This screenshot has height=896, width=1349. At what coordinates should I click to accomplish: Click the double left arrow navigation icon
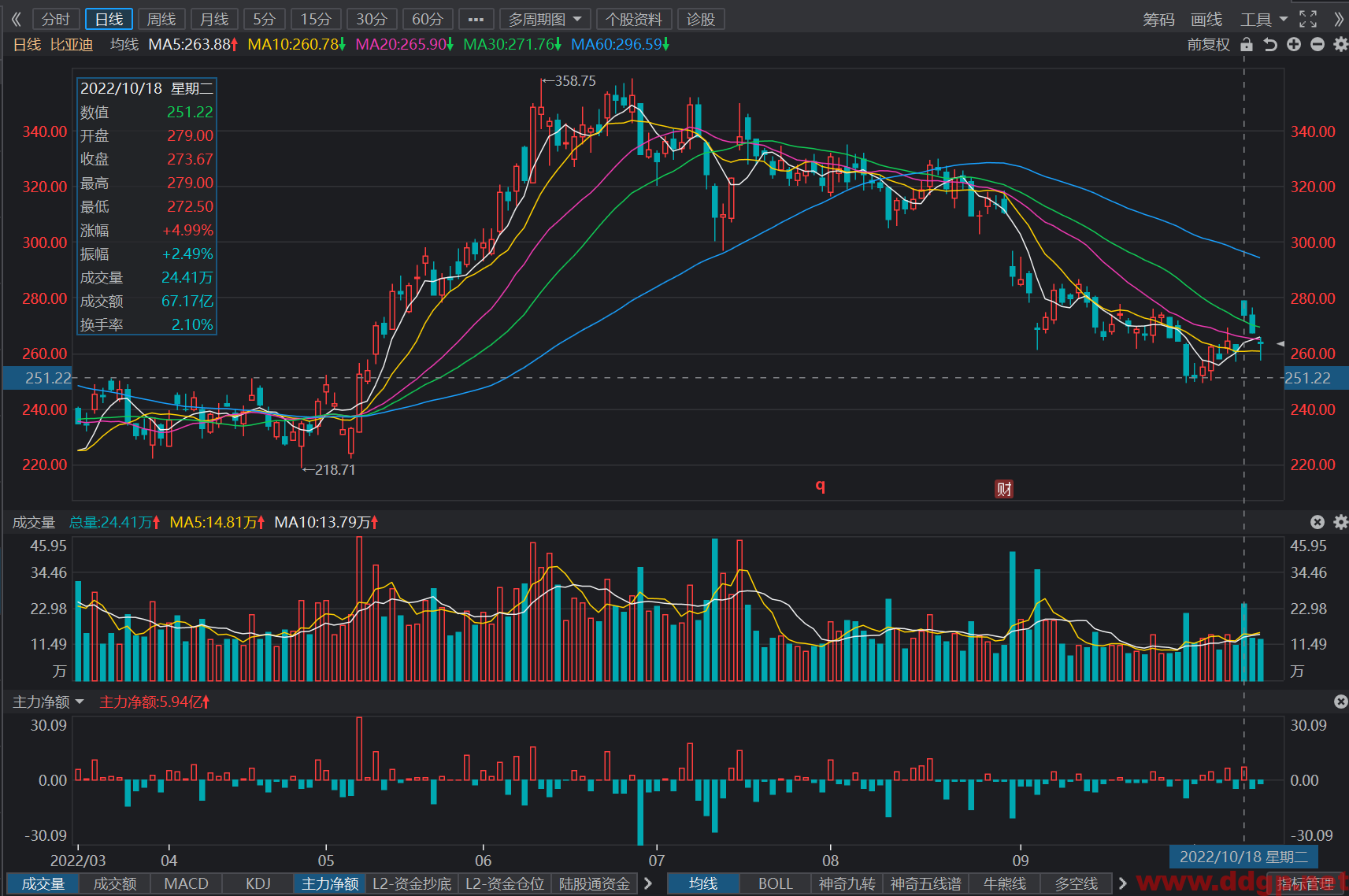click(x=16, y=19)
